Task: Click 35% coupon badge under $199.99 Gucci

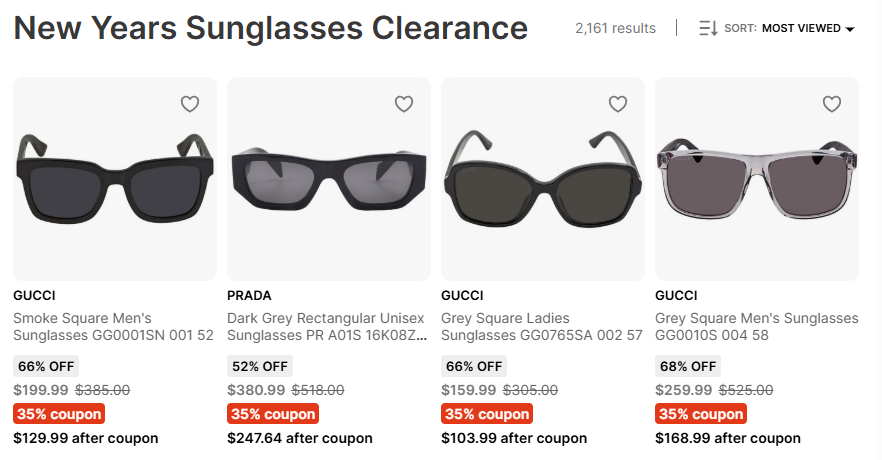Action: 59,414
